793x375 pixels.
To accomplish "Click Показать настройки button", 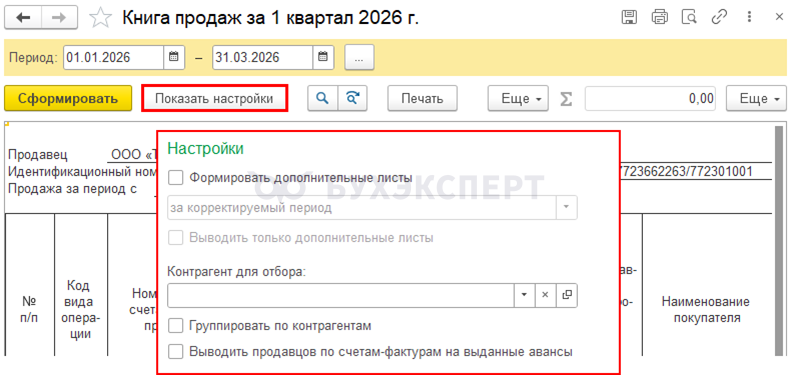I will [214, 98].
